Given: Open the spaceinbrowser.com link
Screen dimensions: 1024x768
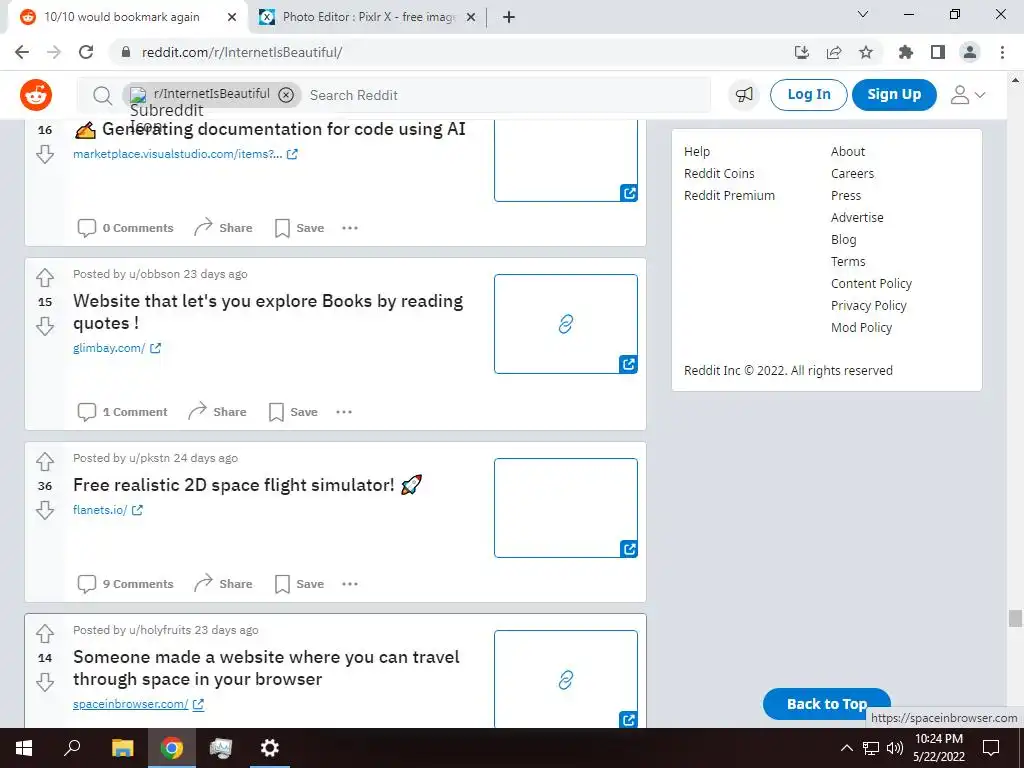Looking at the screenshot, I should pos(138,704).
